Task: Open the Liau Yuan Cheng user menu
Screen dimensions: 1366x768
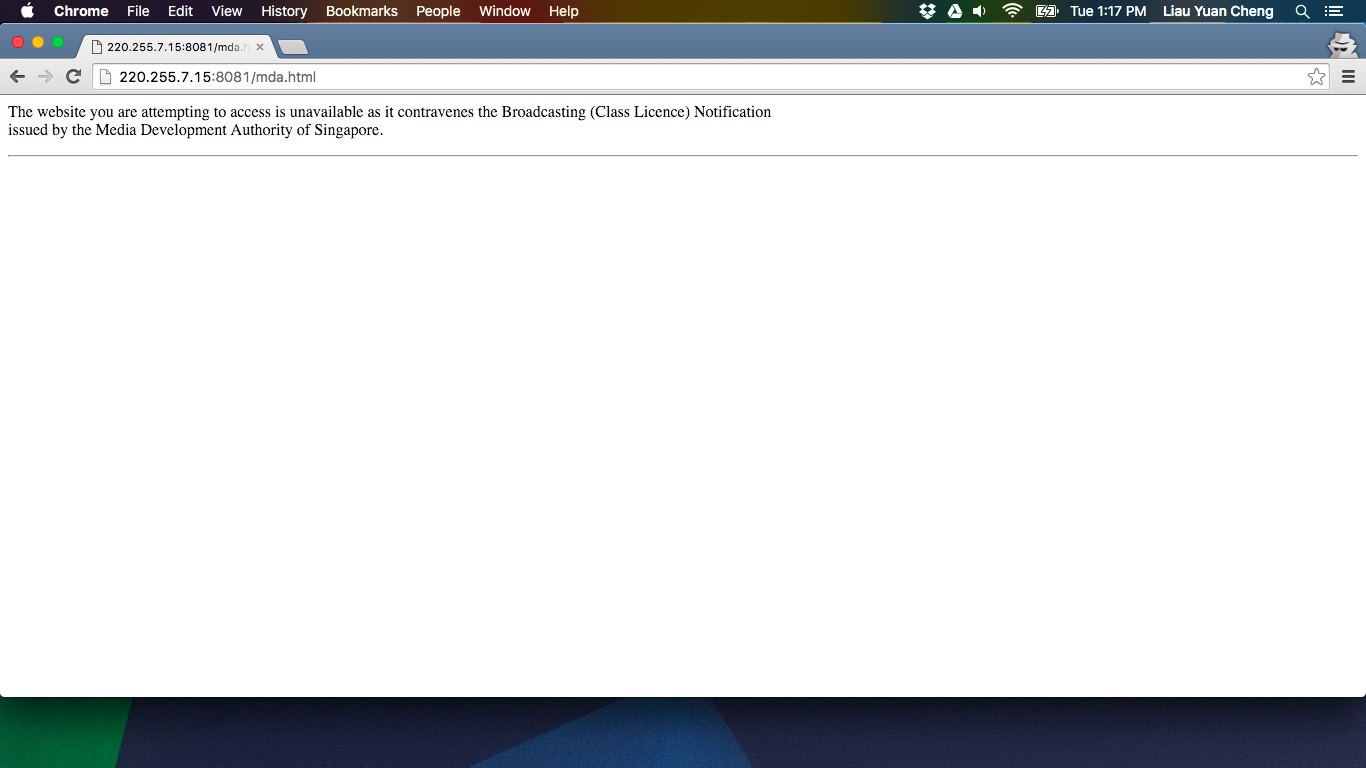Action: coord(1218,11)
